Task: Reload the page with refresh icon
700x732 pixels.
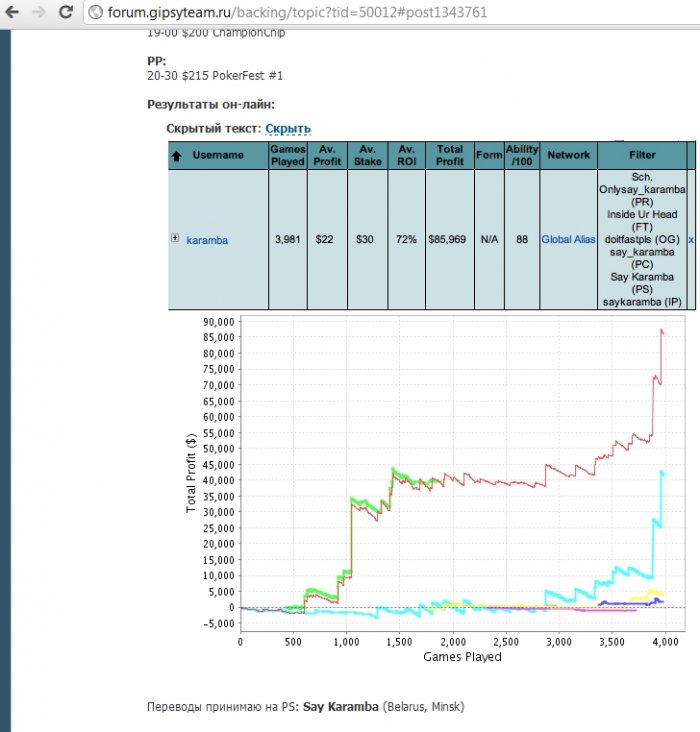Action: [66, 12]
